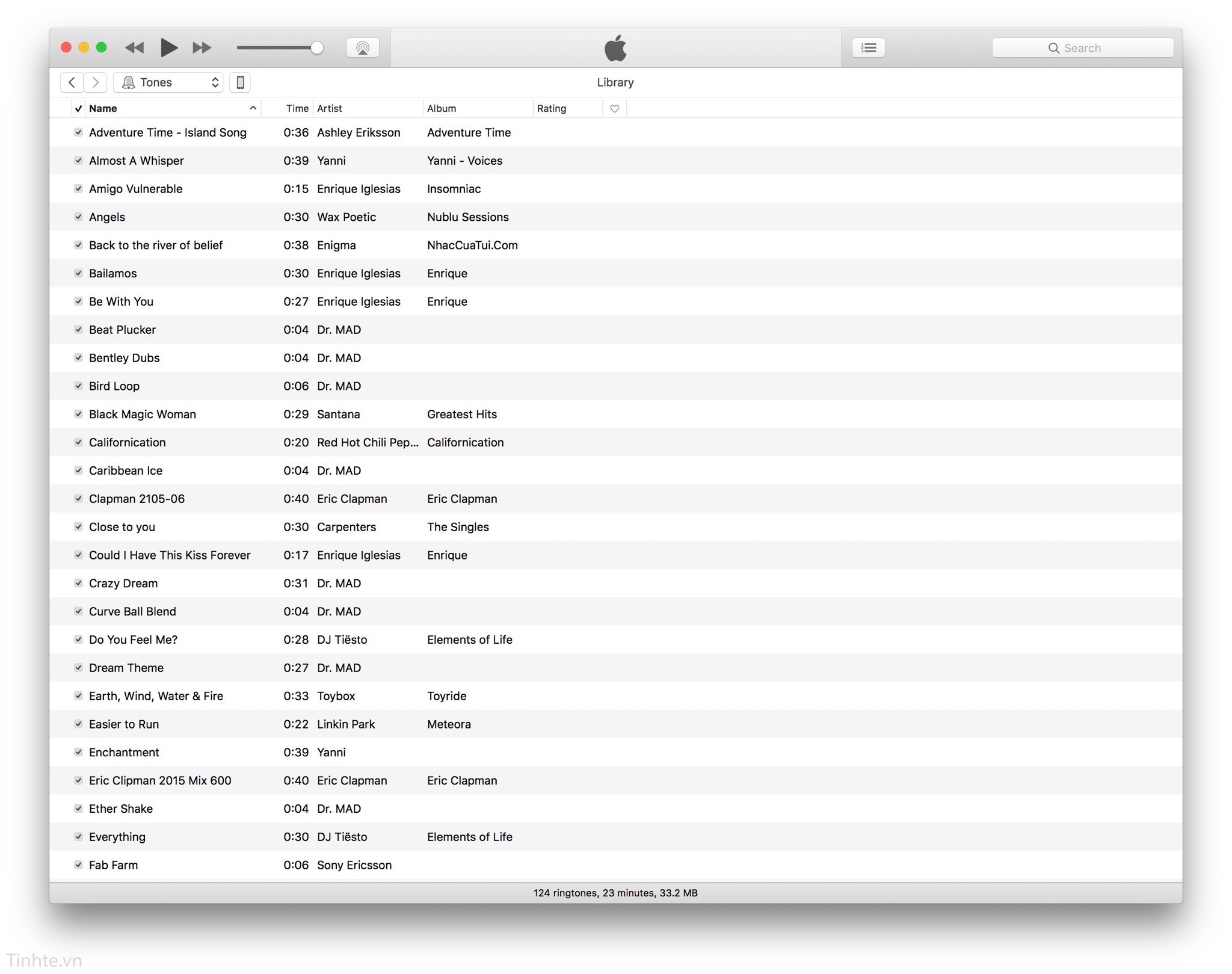Uncheck the Bentley Dubs checkbox

click(x=78, y=358)
